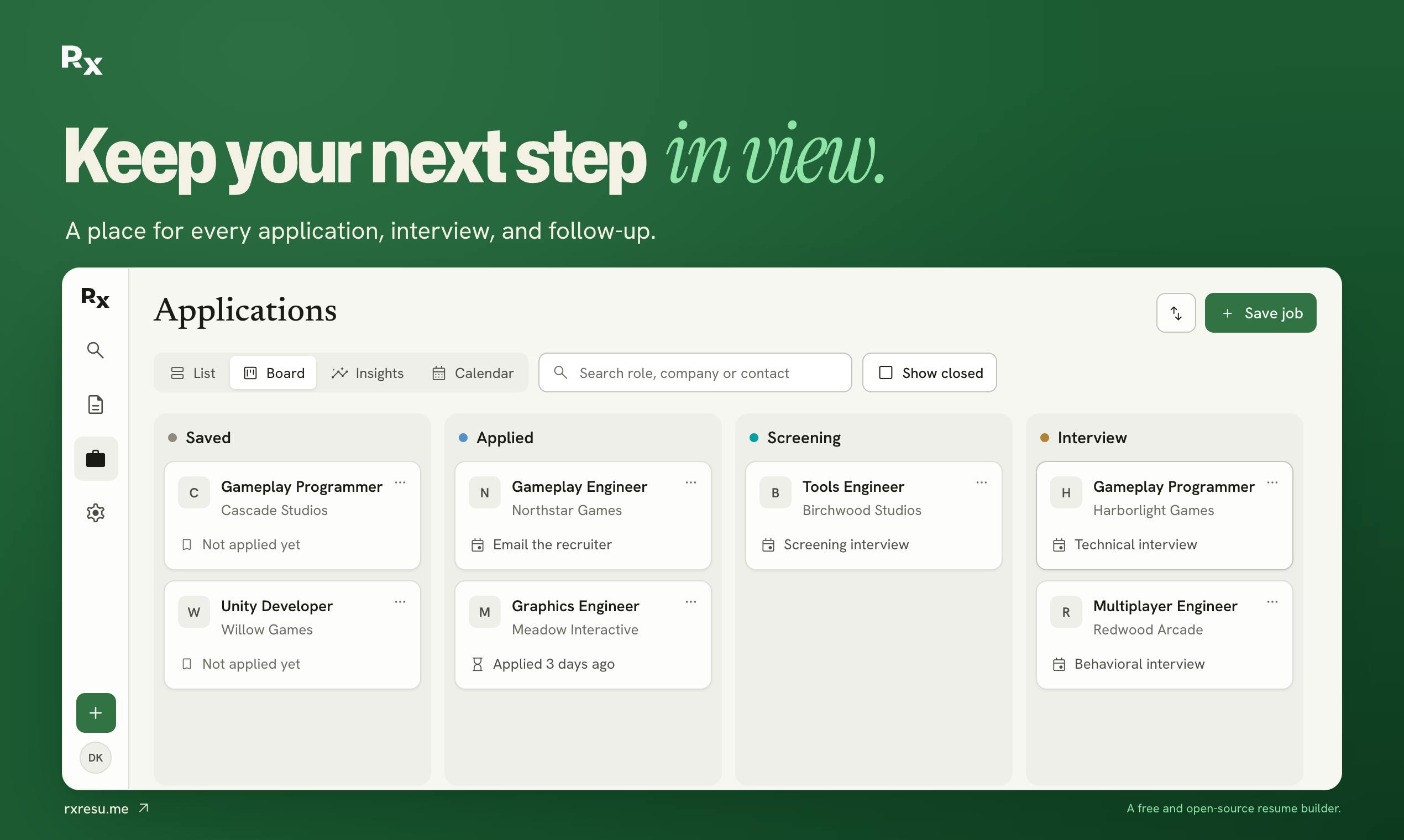Click the Save job button

click(x=1260, y=312)
